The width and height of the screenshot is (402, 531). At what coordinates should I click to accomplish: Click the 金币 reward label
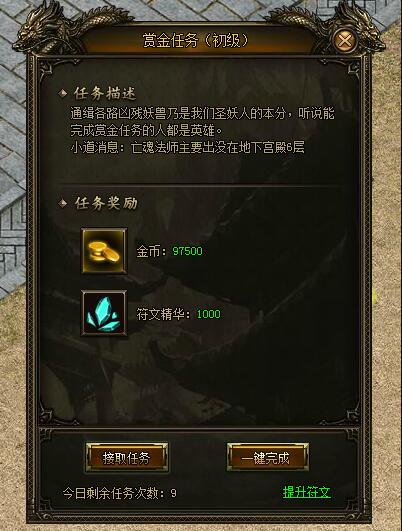point(148,251)
